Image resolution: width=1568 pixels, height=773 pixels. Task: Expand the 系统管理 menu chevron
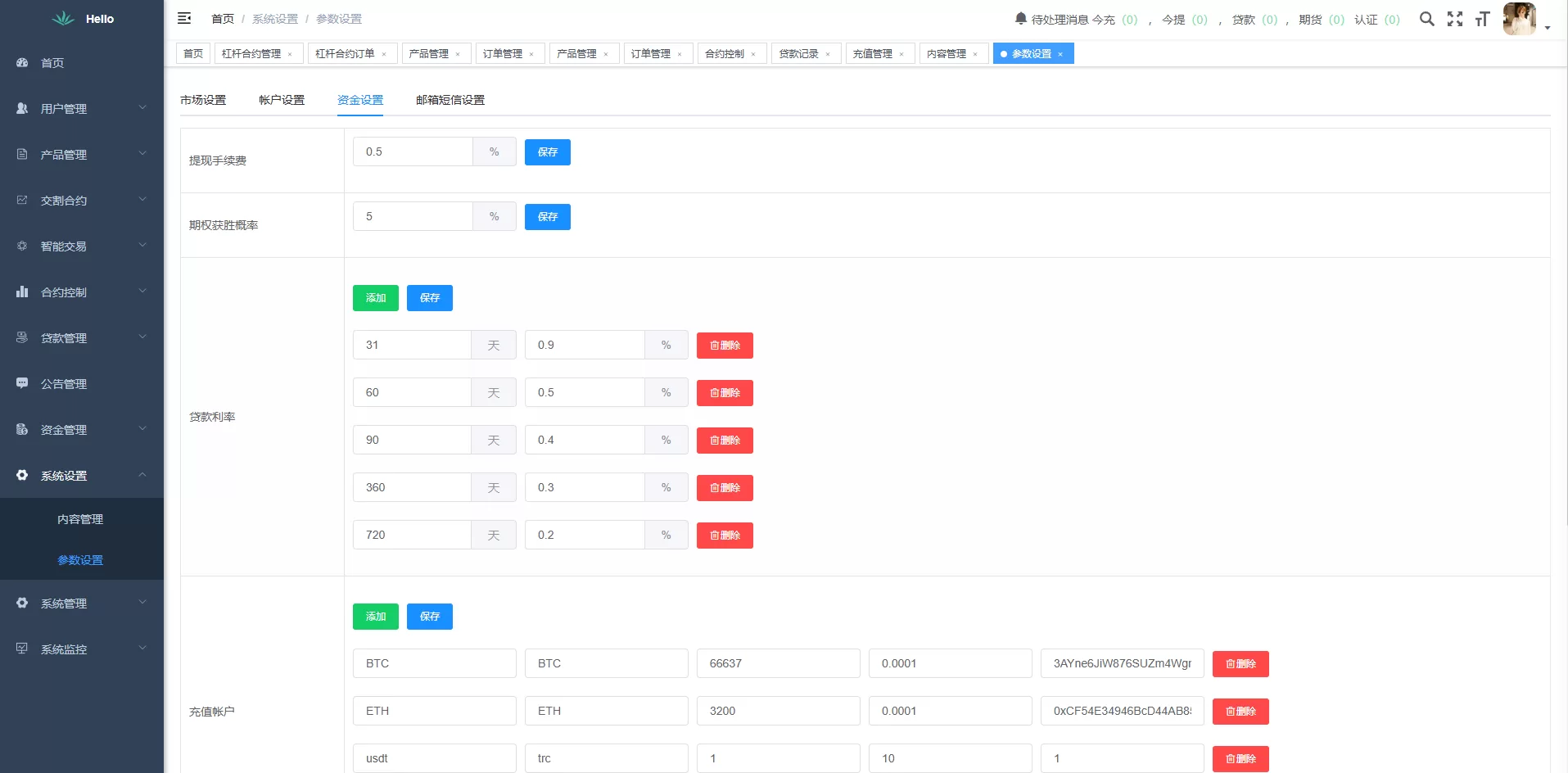tap(142, 603)
